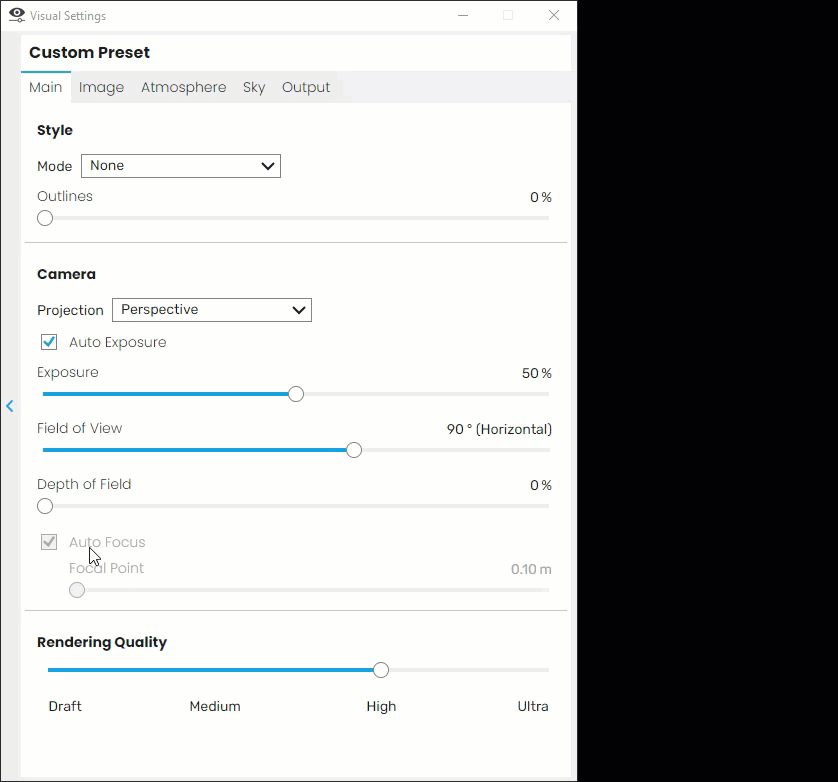Open the Sky tab
The height and width of the screenshot is (782, 838).
point(254,87)
